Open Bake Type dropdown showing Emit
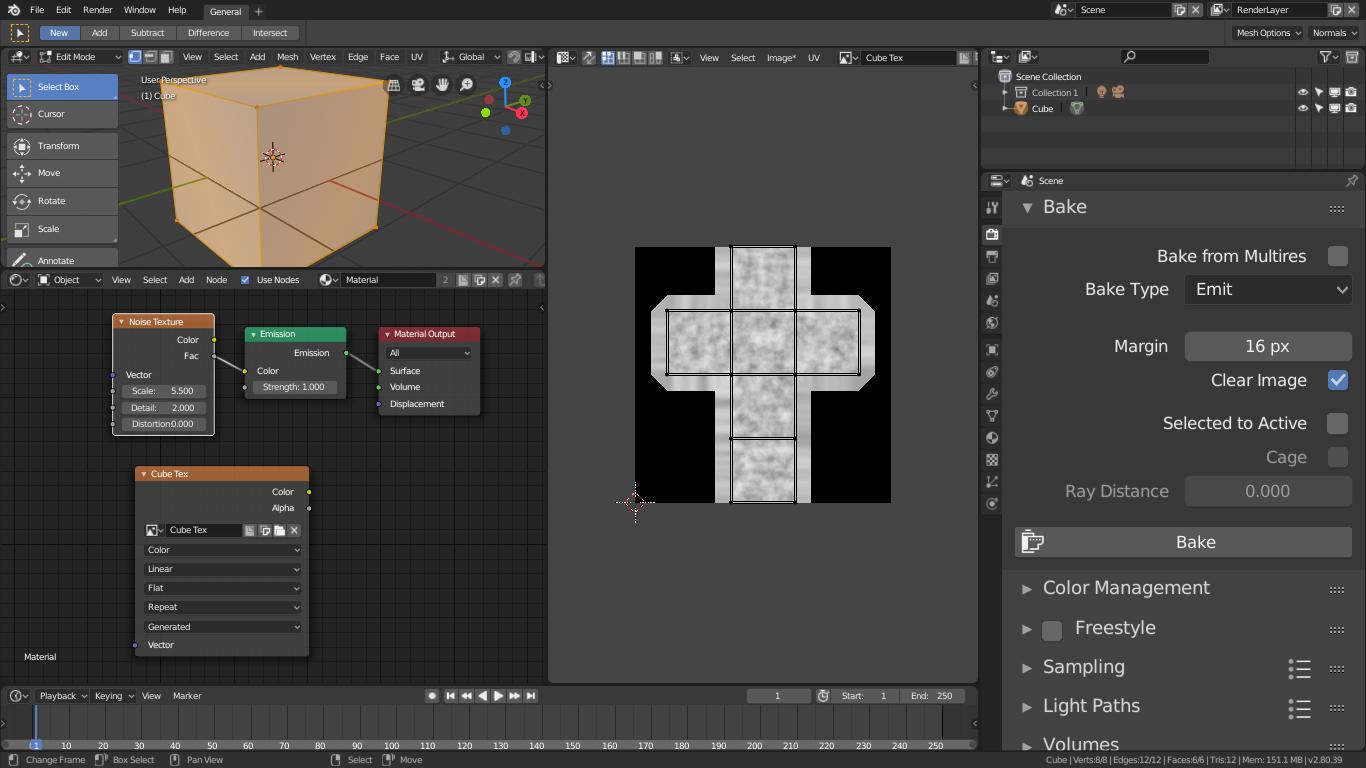The width and height of the screenshot is (1366, 768). click(1268, 289)
